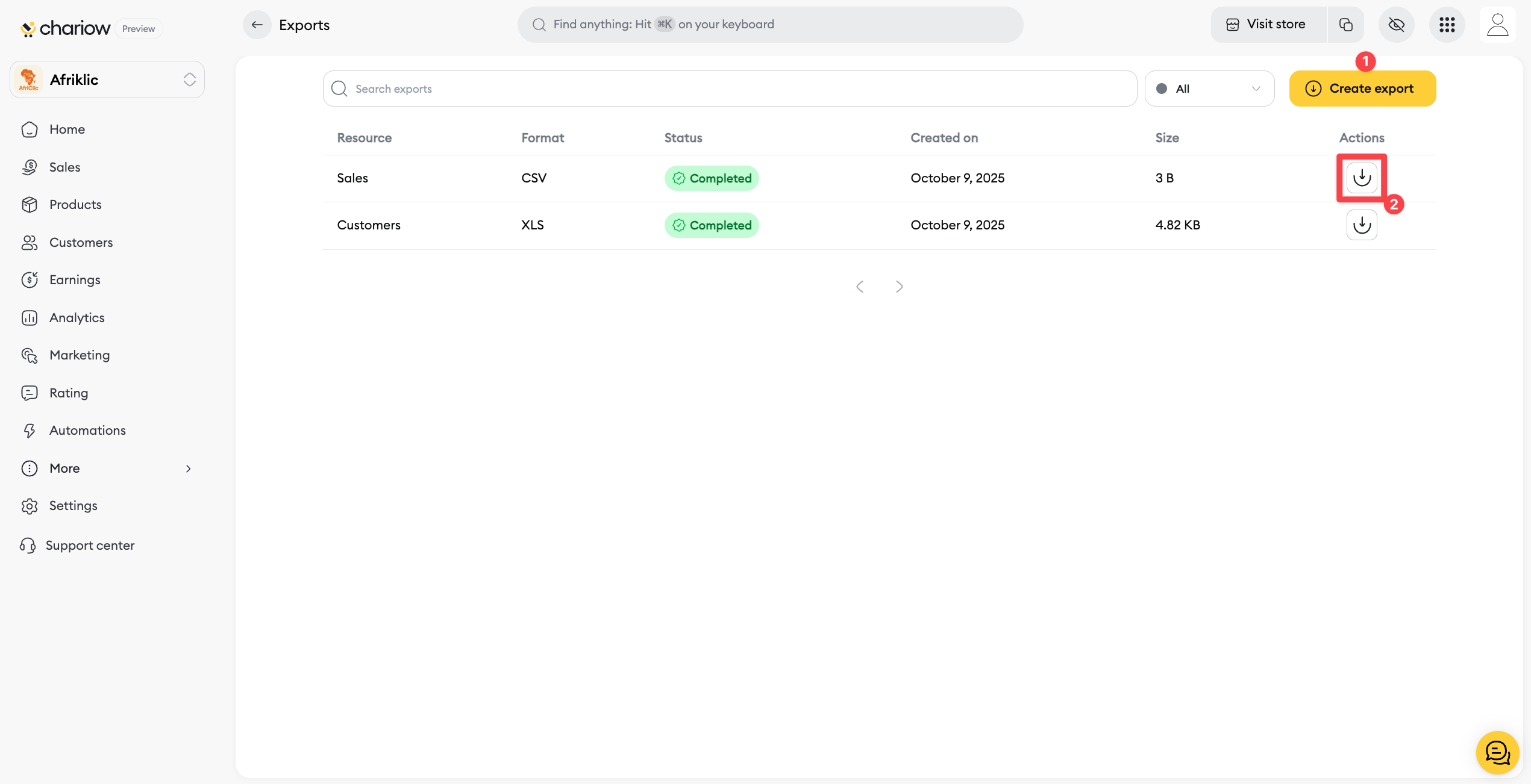Open Analytics in the sidebar
This screenshot has width=1531, height=784.
click(77, 318)
